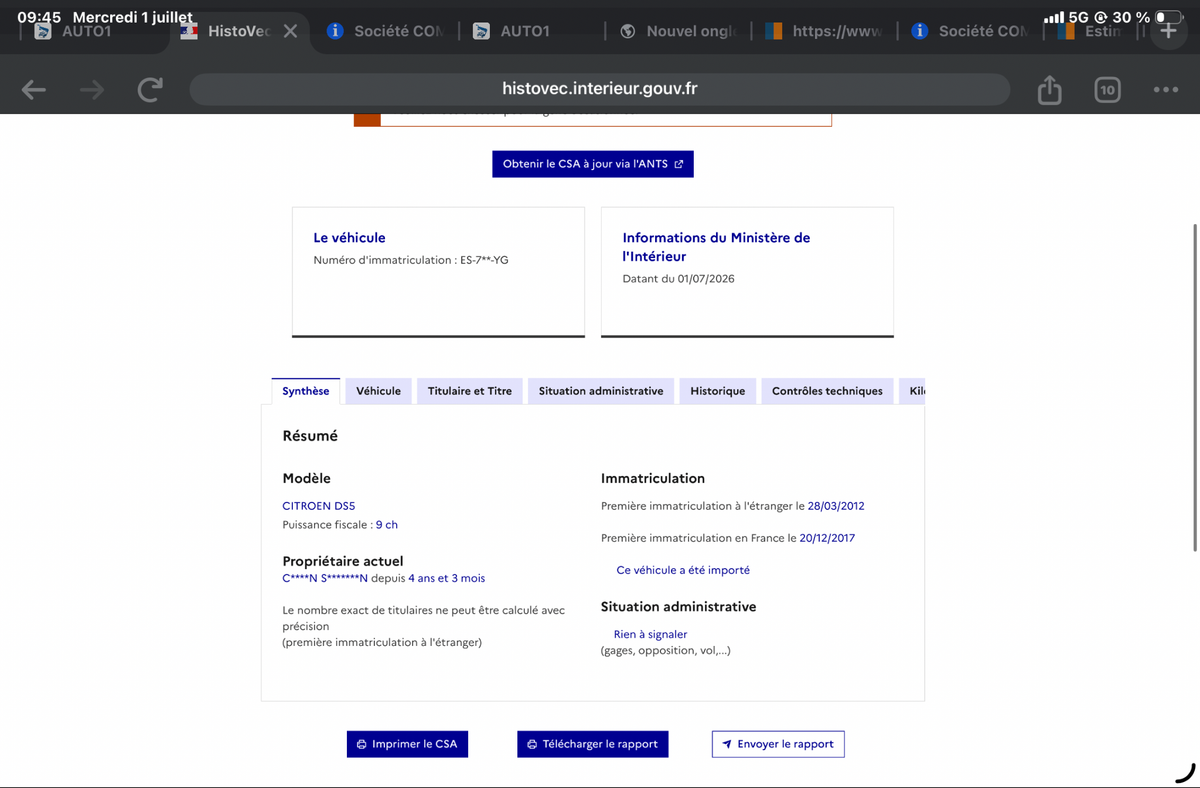The height and width of the screenshot is (788, 1200).
Task: Click the external link icon on ANTS button
Action: coord(679,164)
